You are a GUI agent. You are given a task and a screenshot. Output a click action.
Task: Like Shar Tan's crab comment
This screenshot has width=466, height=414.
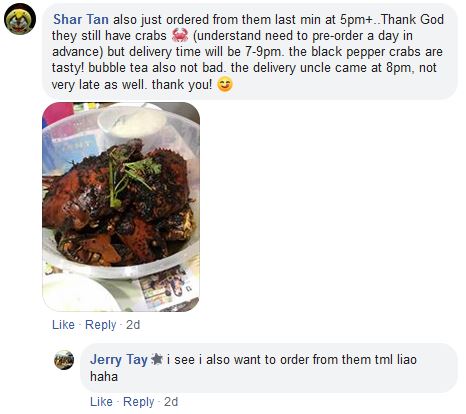tap(63, 325)
